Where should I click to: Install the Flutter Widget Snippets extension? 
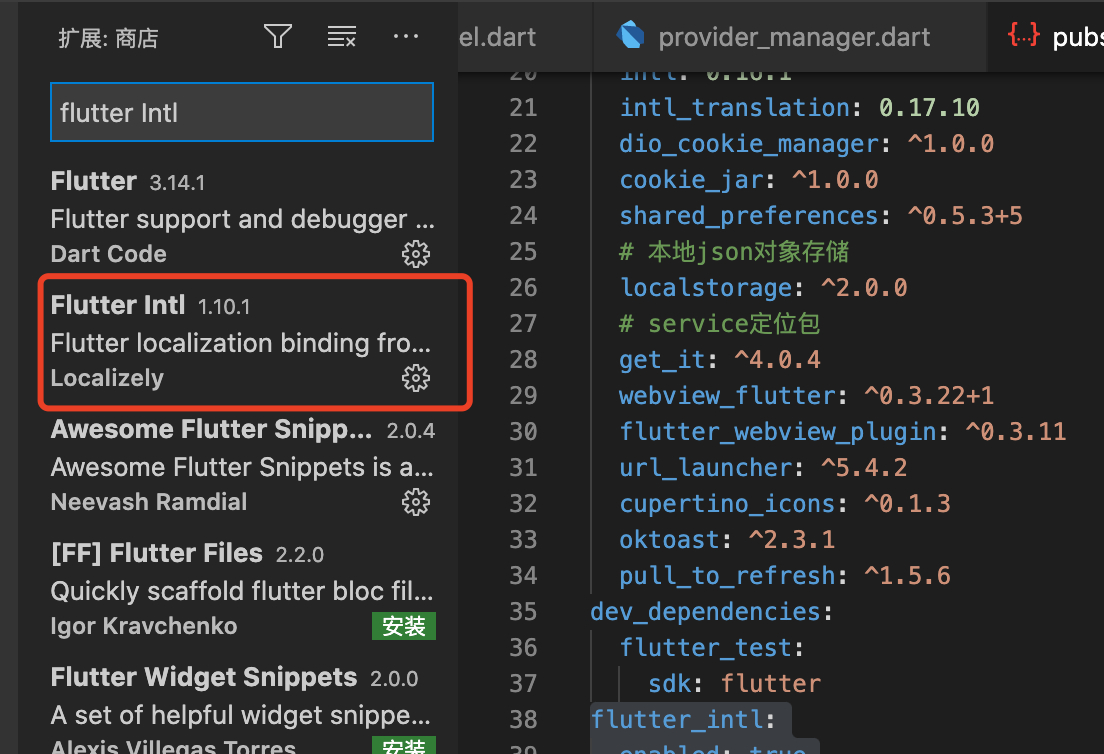coord(403,746)
